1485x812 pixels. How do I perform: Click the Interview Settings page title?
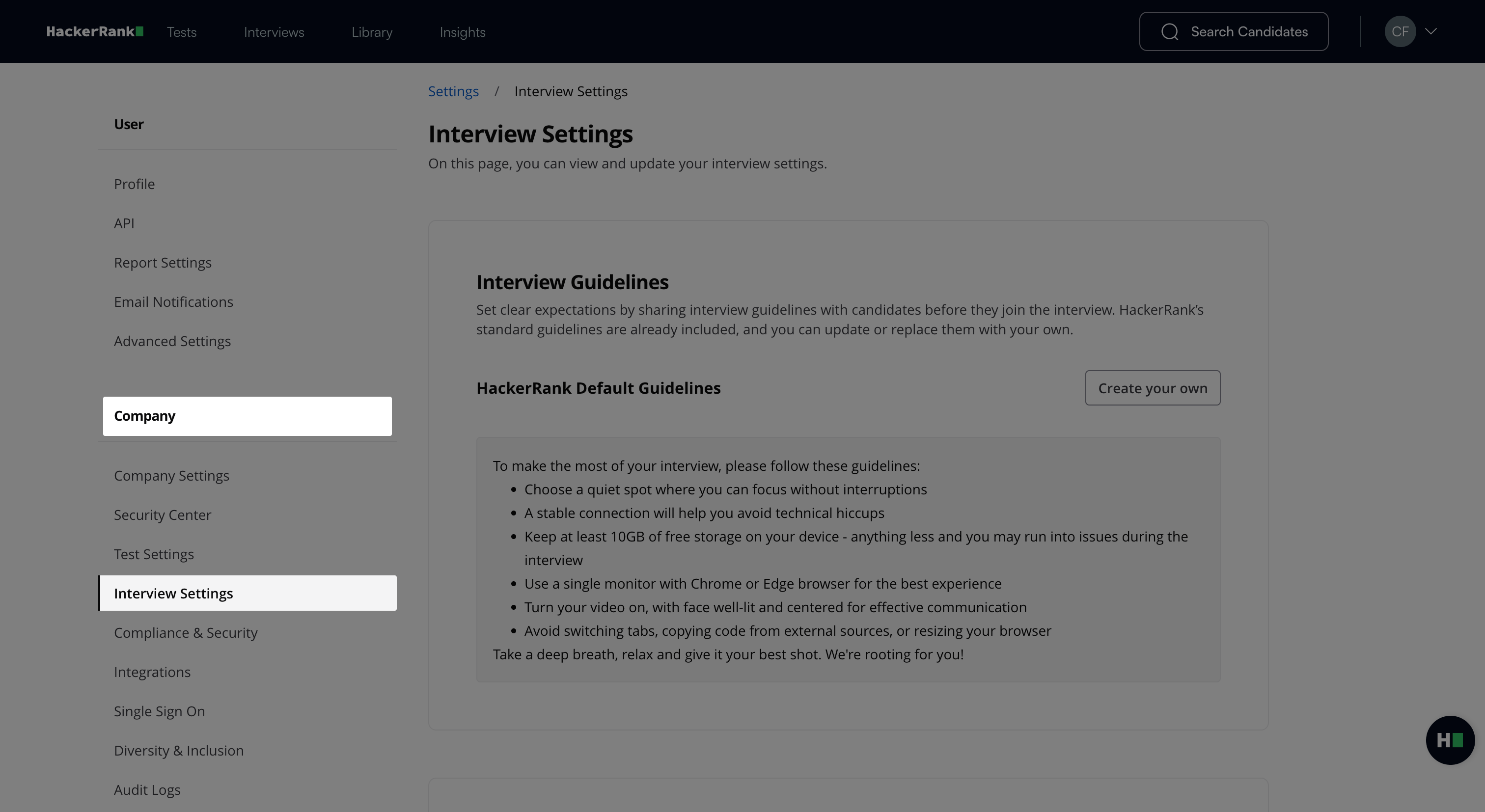click(x=530, y=135)
